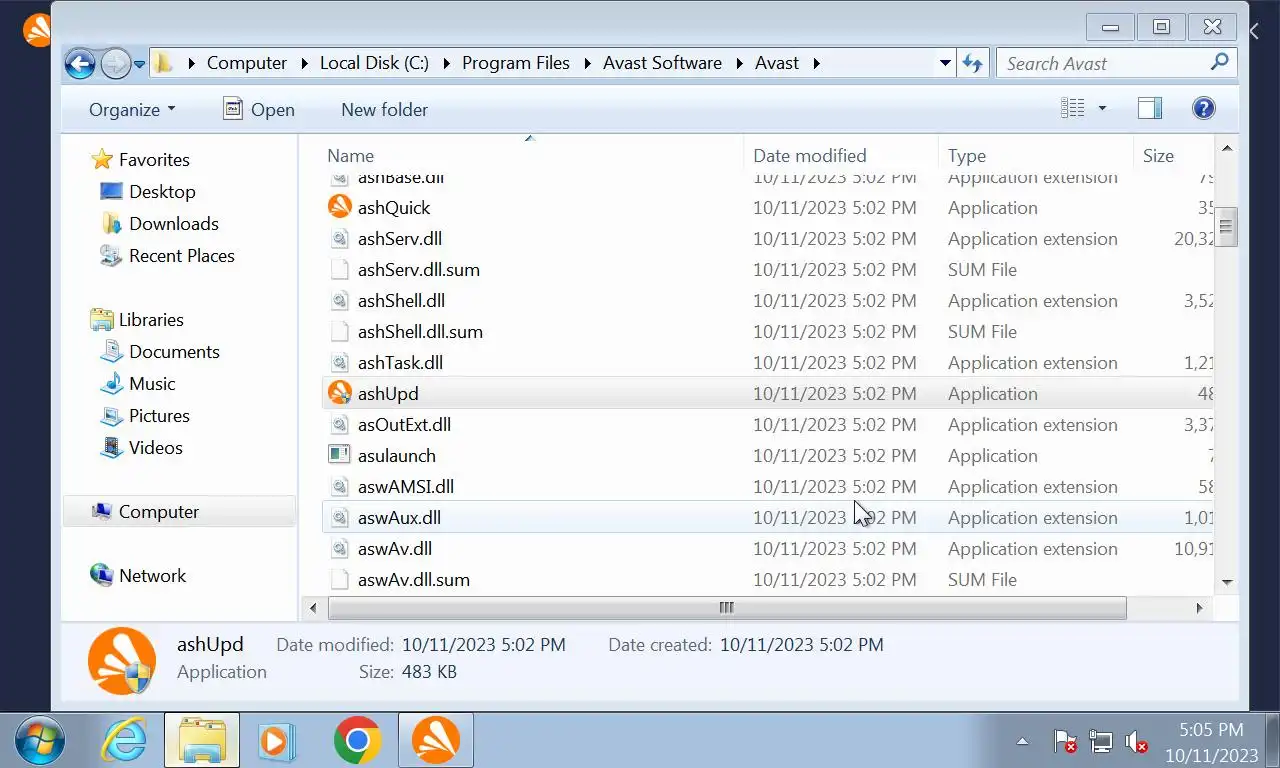Select Avast Software breadcrumb
The height and width of the screenshot is (768, 1280).
point(662,63)
